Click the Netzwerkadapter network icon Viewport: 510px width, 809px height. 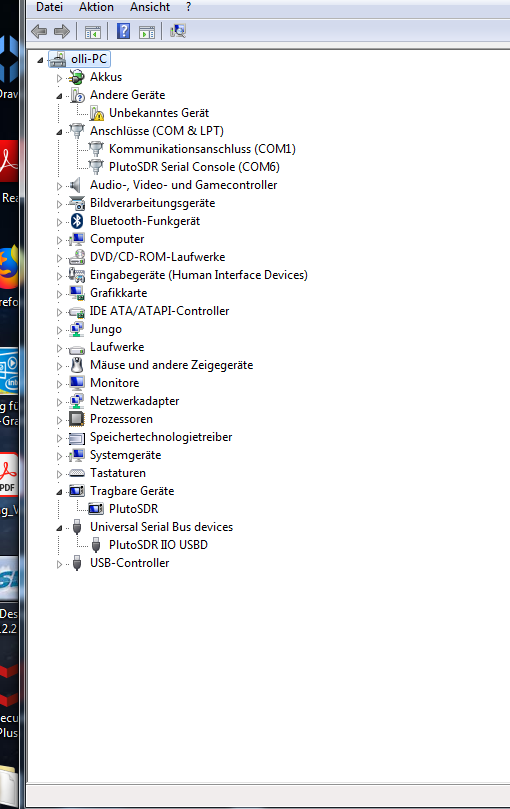(x=76, y=401)
